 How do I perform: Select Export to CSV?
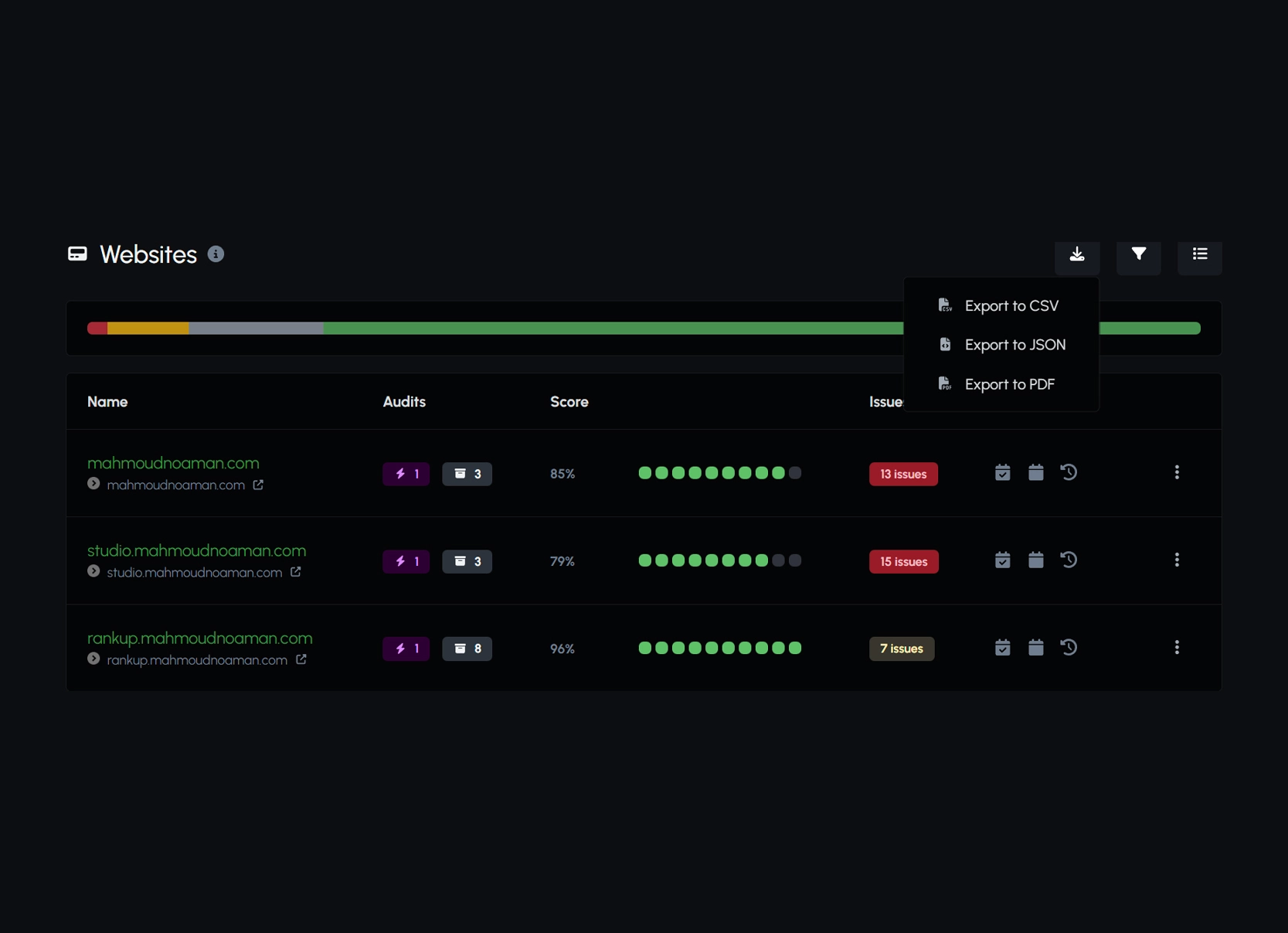(x=1001, y=306)
